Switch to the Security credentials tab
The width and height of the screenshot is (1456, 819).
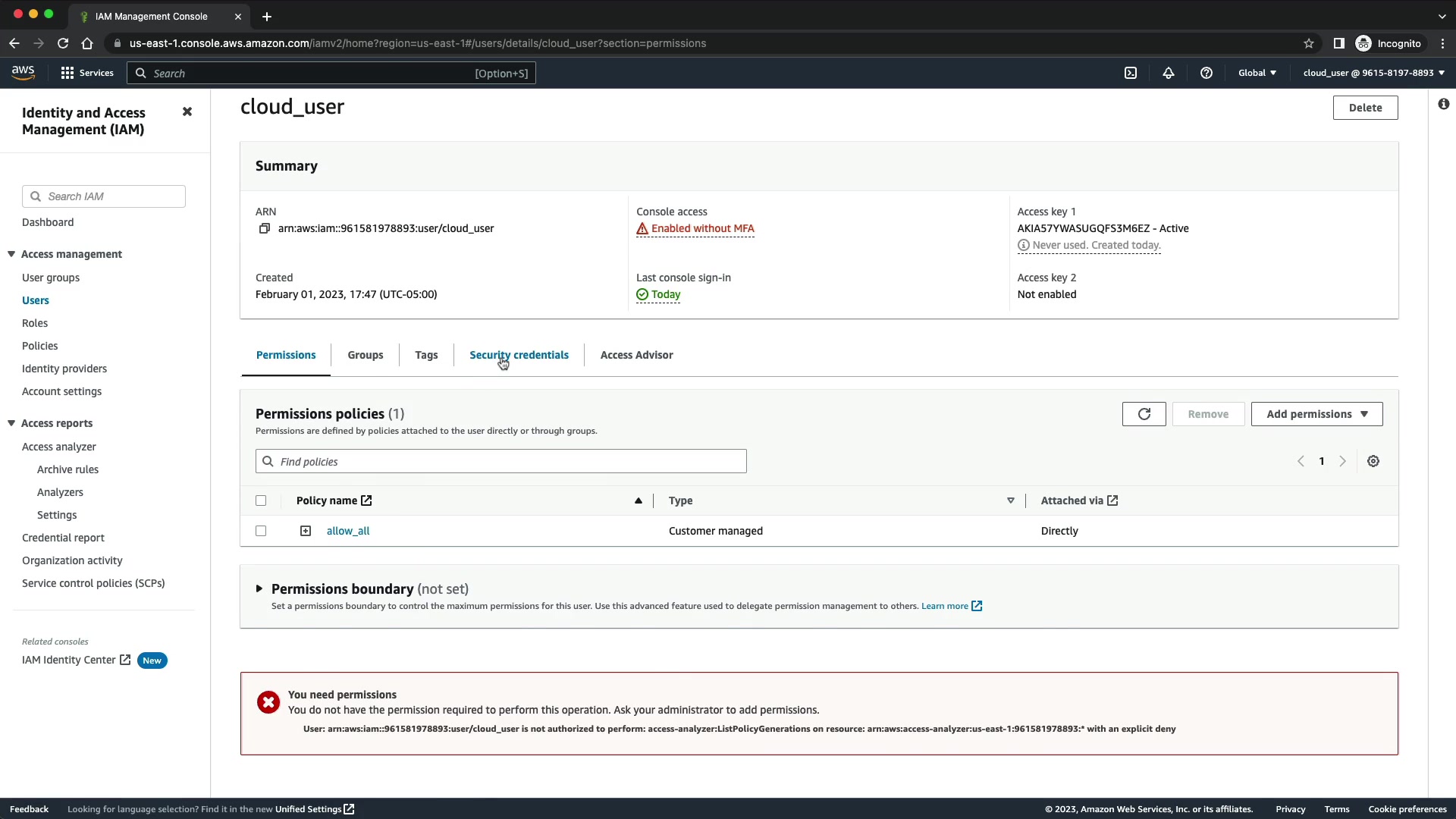click(519, 355)
